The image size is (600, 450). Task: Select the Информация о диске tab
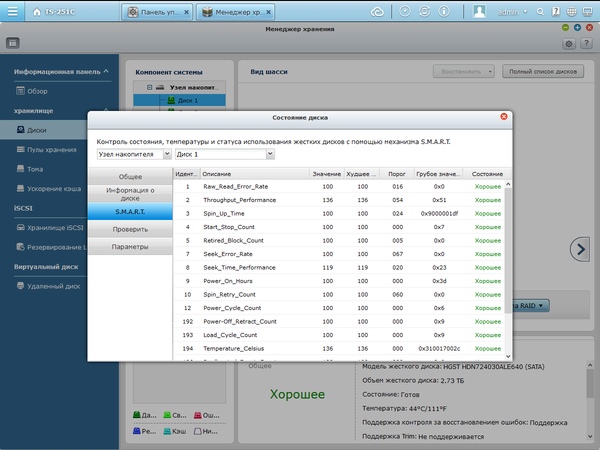click(x=130, y=193)
